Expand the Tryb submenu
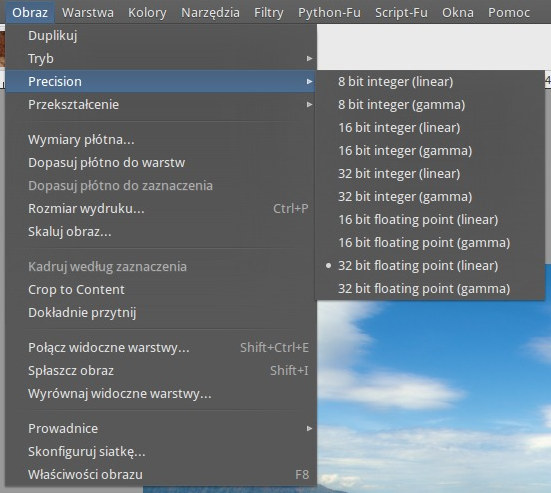Viewport: 551px width, 493px height. [161, 58]
